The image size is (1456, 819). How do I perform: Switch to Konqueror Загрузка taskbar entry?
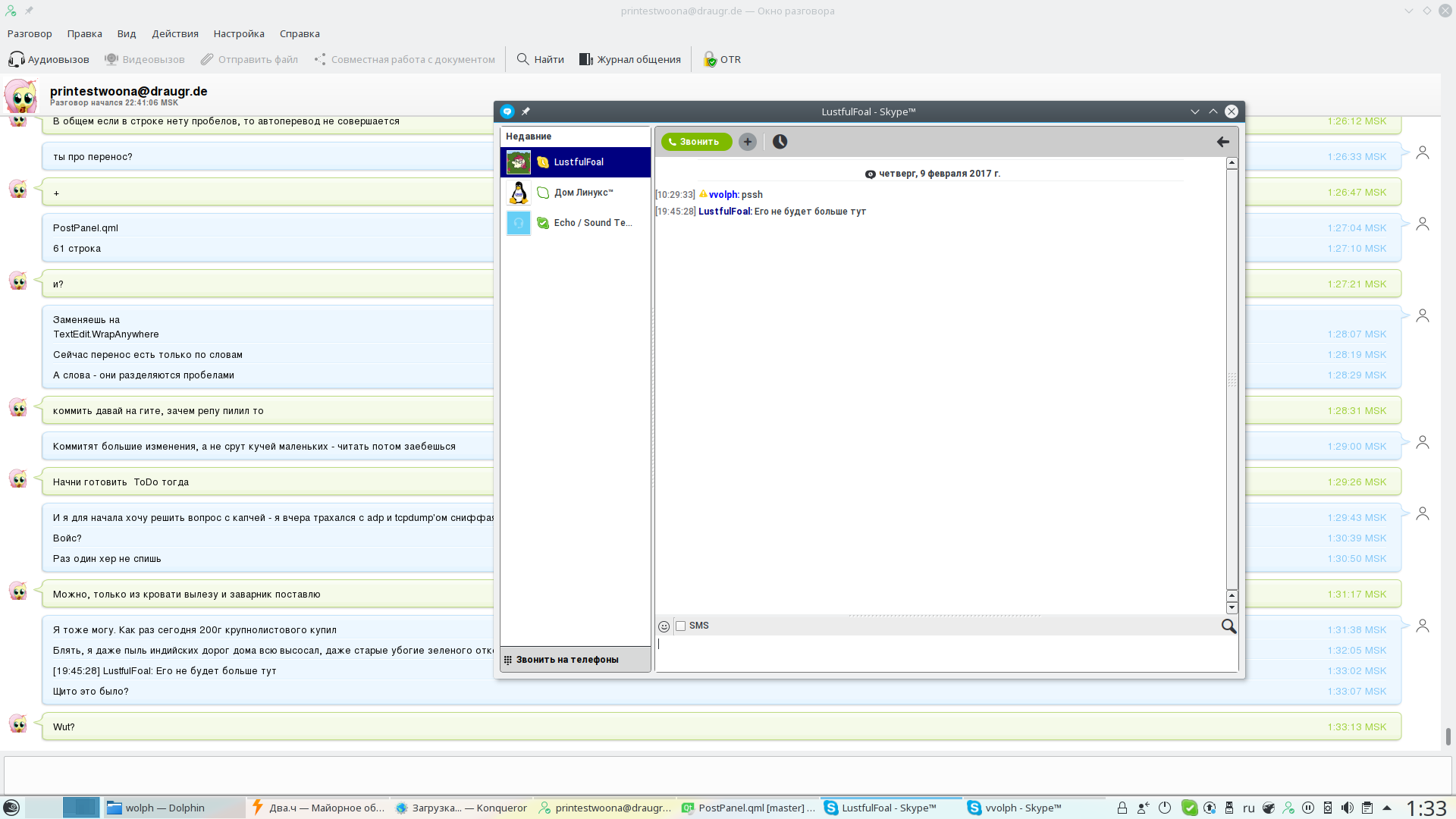461,808
